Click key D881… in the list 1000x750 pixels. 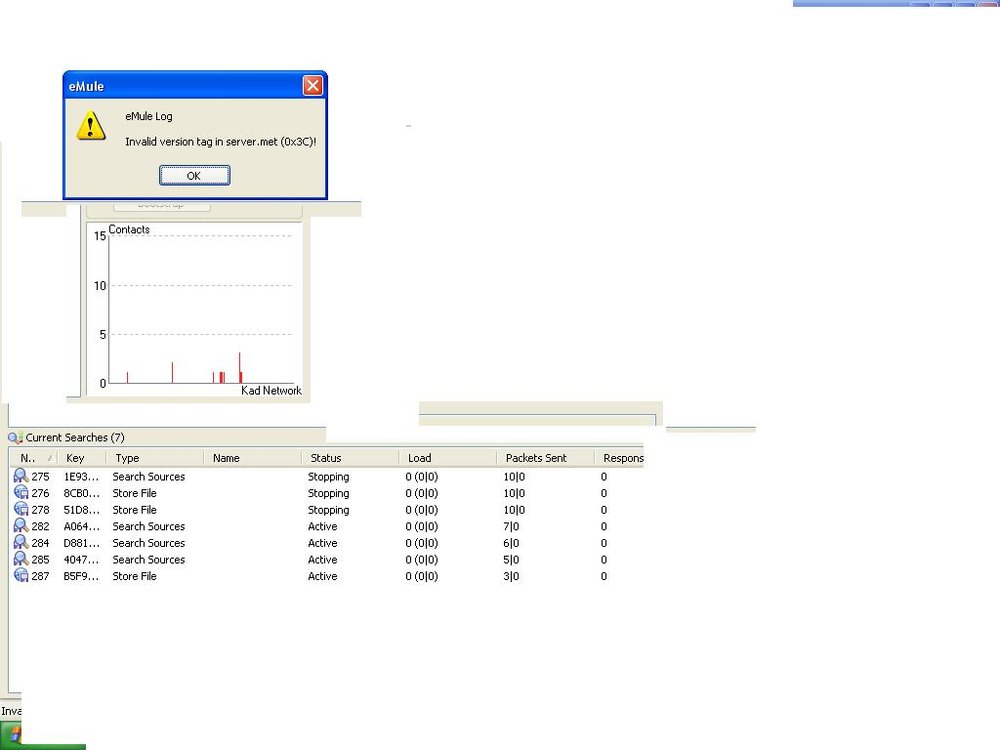82,543
